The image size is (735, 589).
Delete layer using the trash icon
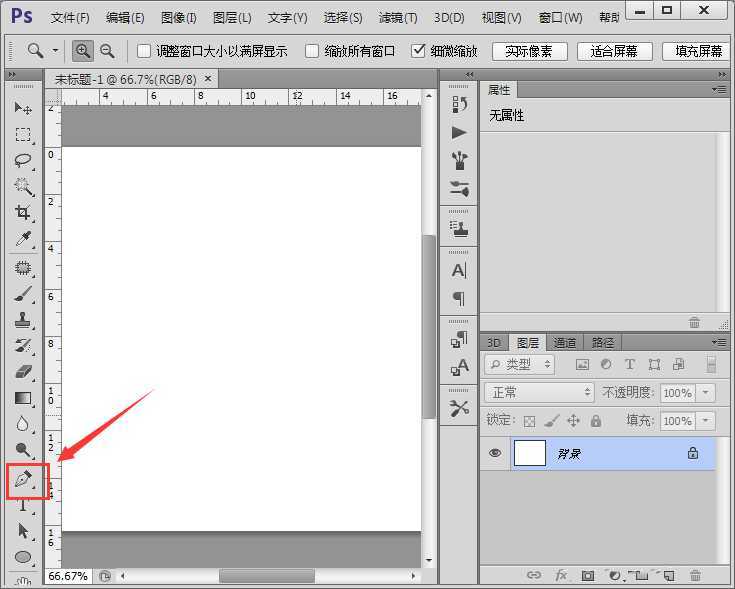pos(696,575)
